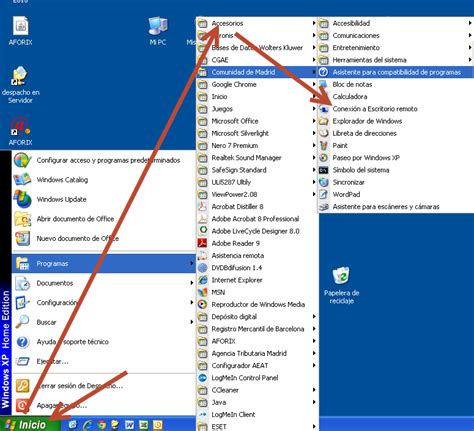This screenshot has width=474, height=431.
Task: Click the Excel icon in quick launch
Action: point(143,425)
